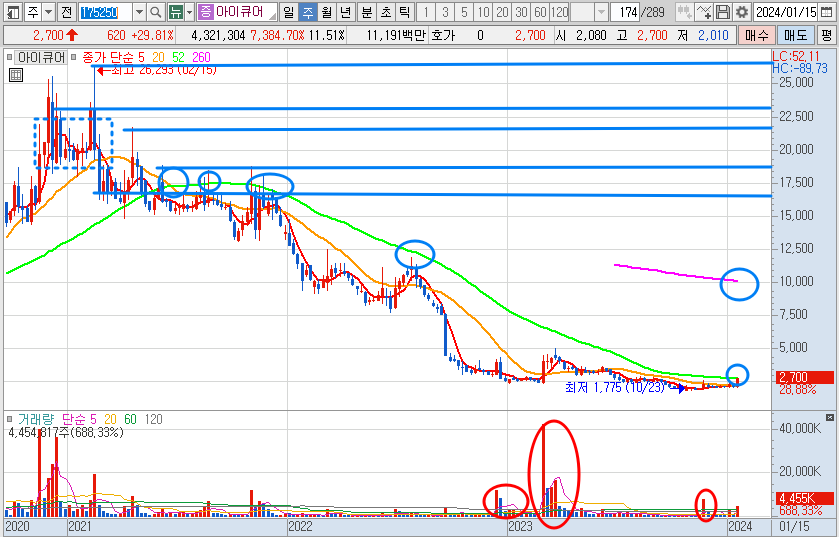839x537 pixels.
Task: Open stock search with magnifier icon
Action: click(155, 12)
